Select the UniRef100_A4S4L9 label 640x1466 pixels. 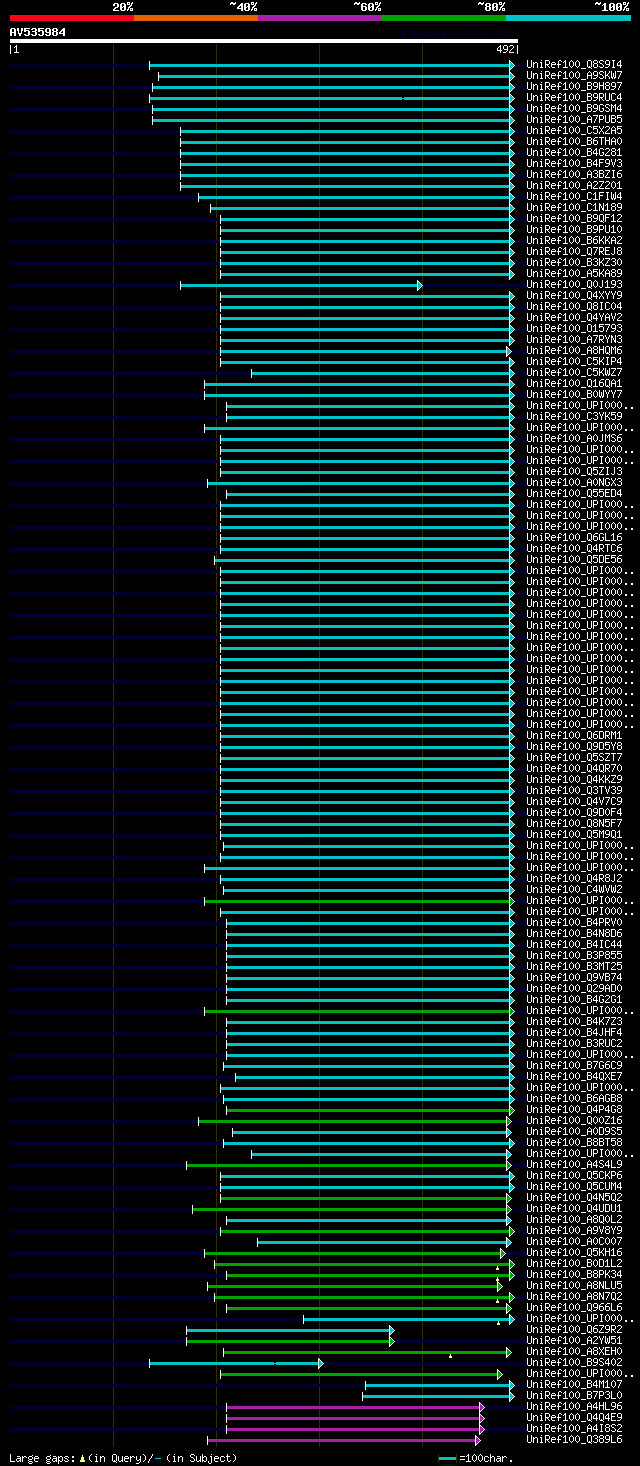[x=574, y=1164]
